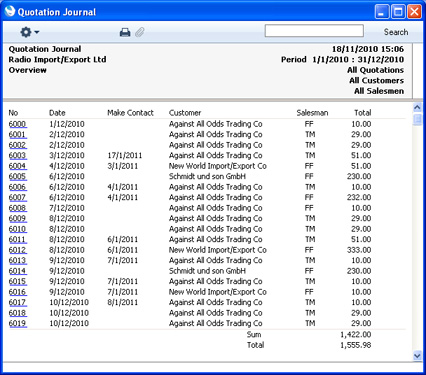Viewport: 426px width, 375px height.
Task: Click New World Import/Export Co in row 6012
Action: [218, 250]
